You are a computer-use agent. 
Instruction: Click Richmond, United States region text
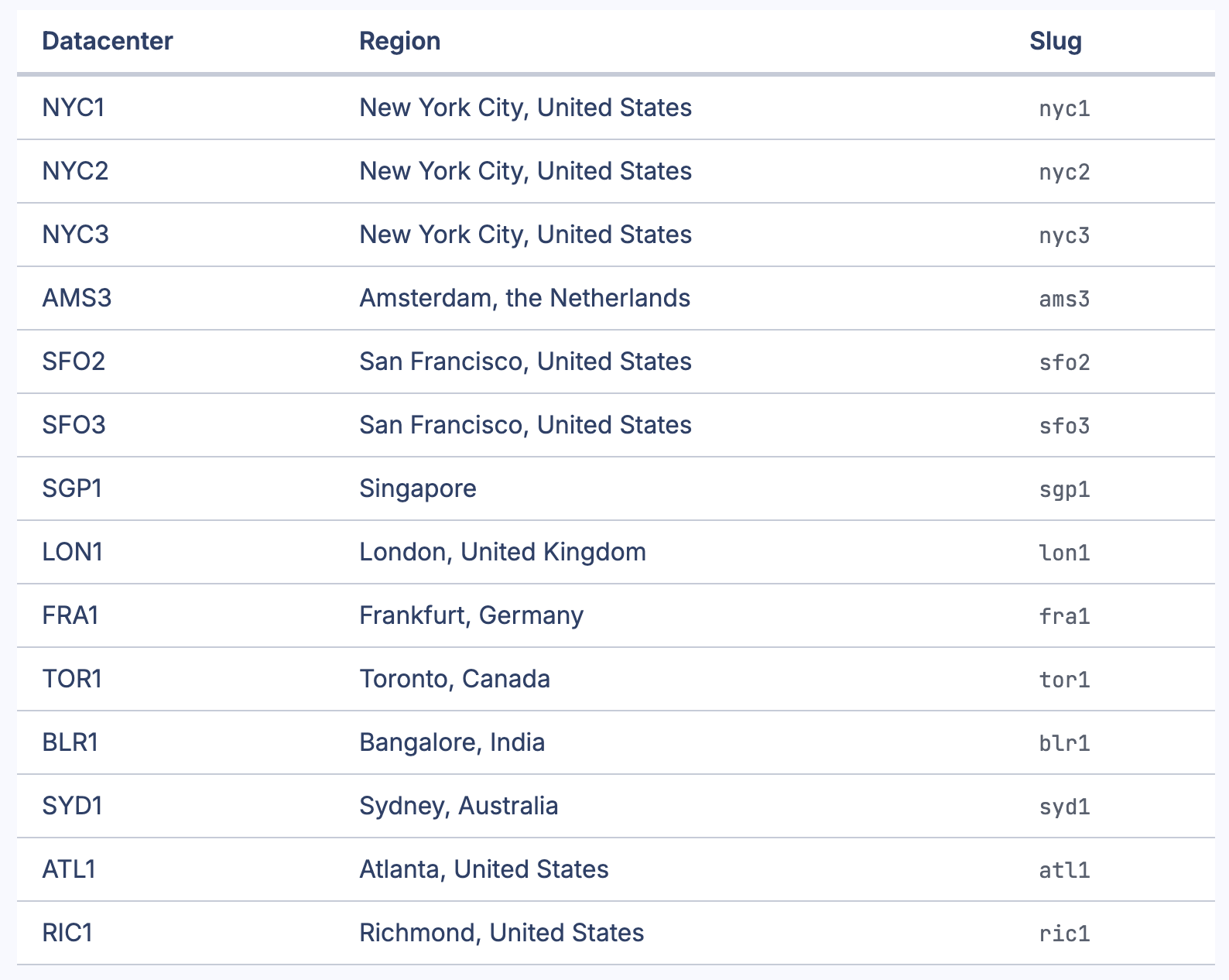[502, 933]
